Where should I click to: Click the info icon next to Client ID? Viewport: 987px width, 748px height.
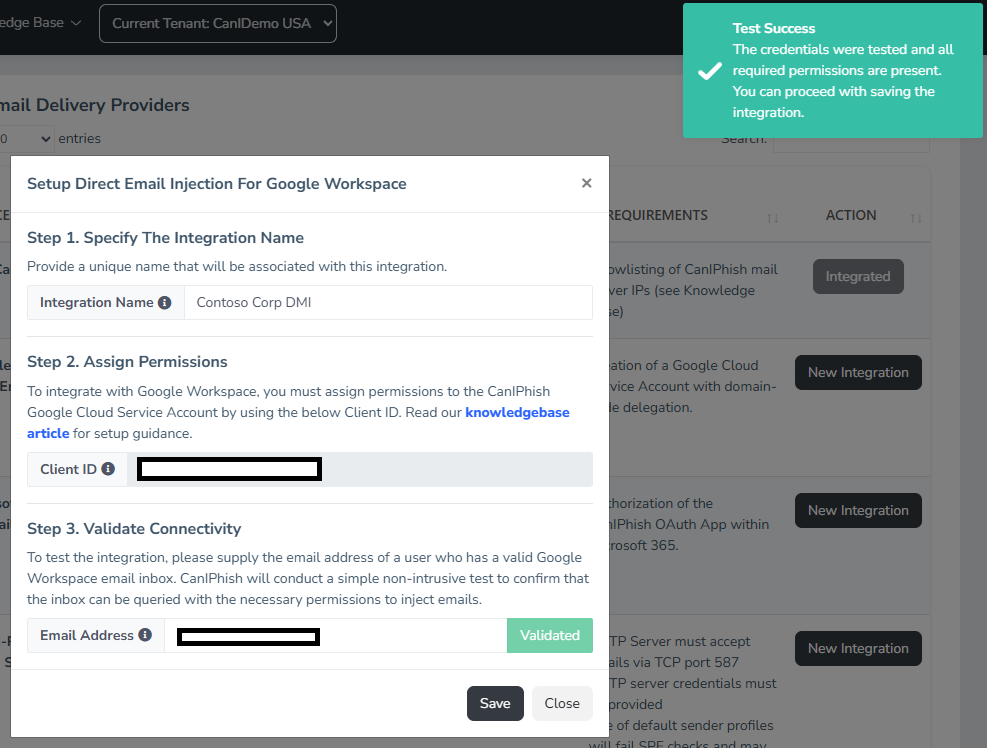(x=108, y=469)
